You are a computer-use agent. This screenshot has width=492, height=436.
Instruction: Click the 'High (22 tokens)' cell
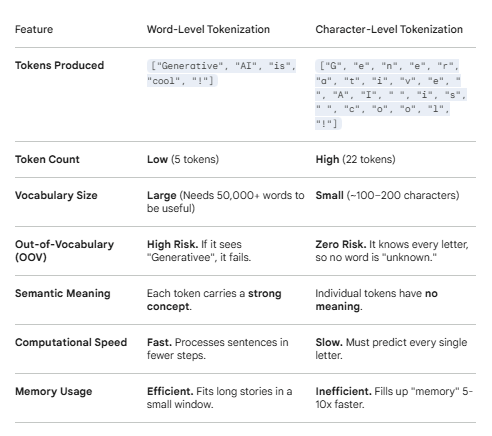[x=355, y=159]
